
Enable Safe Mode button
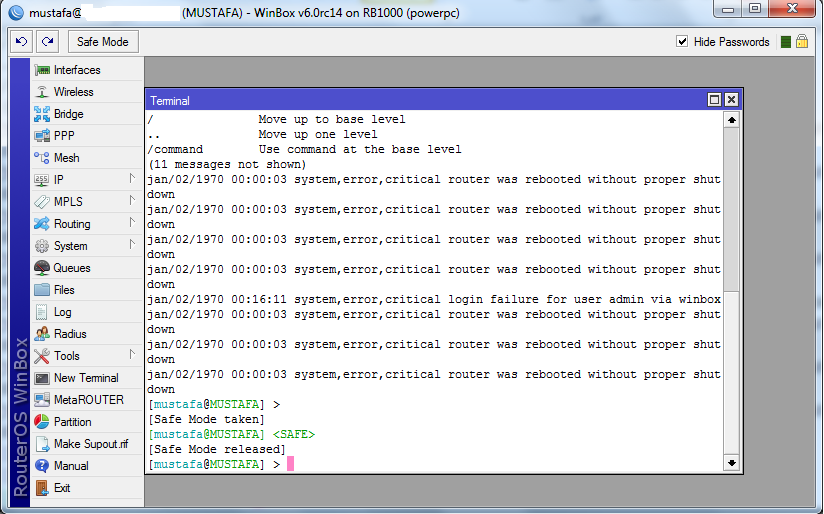(103, 42)
